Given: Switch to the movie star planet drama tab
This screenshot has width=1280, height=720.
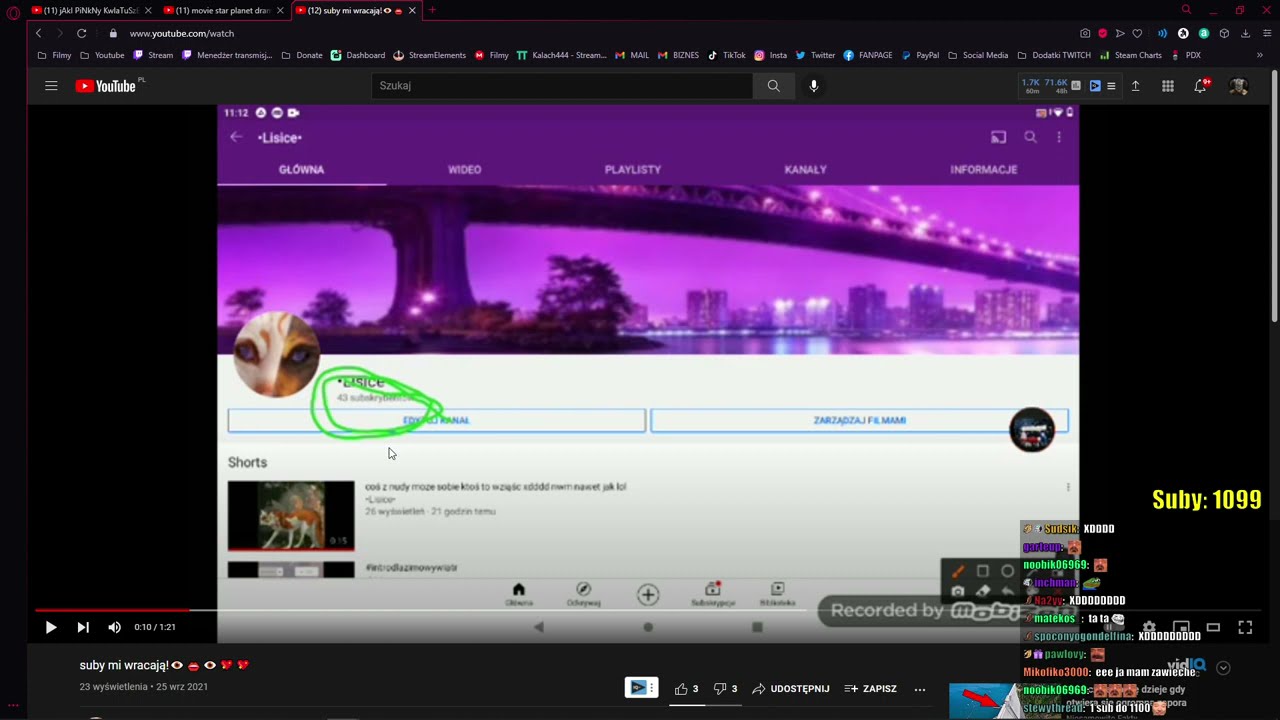Looking at the screenshot, I should click(x=222, y=10).
